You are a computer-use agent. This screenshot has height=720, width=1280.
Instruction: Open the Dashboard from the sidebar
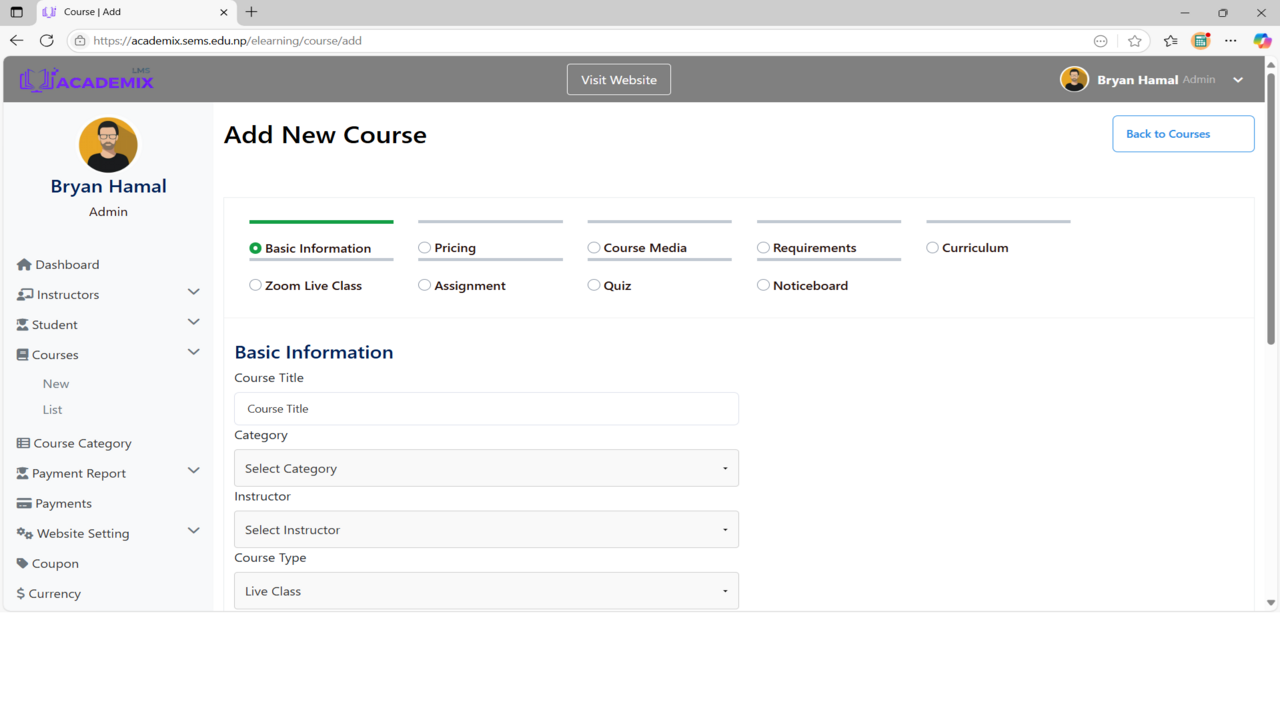66,264
